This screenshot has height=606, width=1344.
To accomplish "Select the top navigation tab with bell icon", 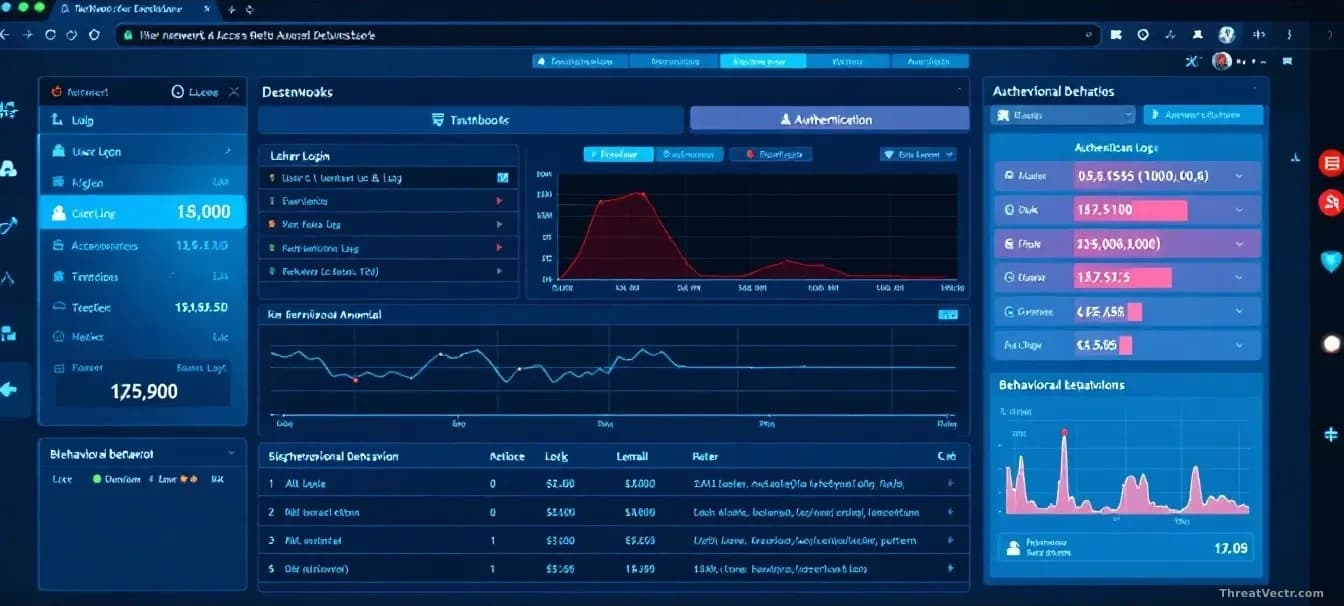I will (x=580, y=61).
